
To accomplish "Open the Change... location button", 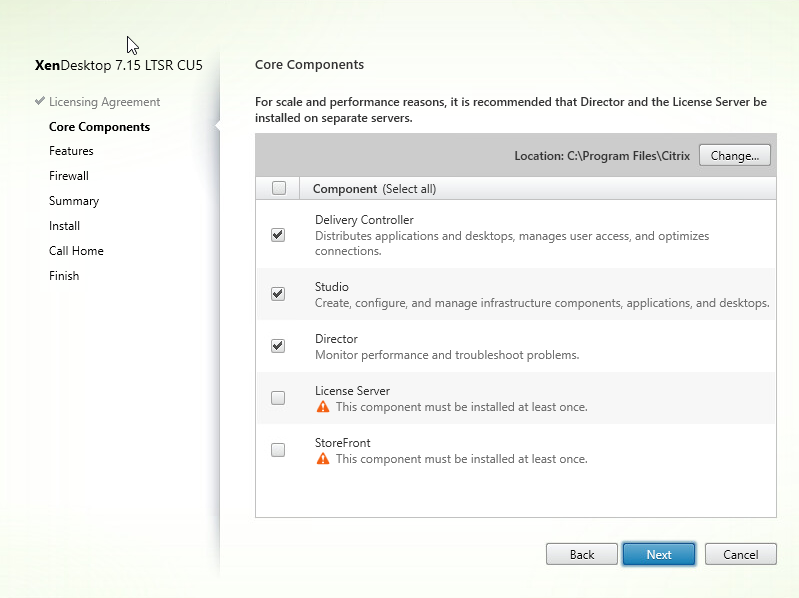I will pyautogui.click(x=734, y=155).
